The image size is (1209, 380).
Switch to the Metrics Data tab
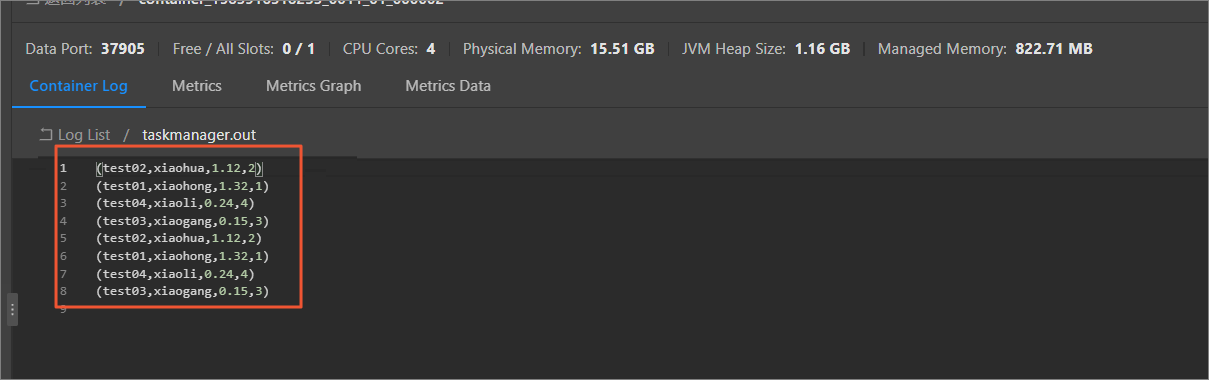coord(448,86)
